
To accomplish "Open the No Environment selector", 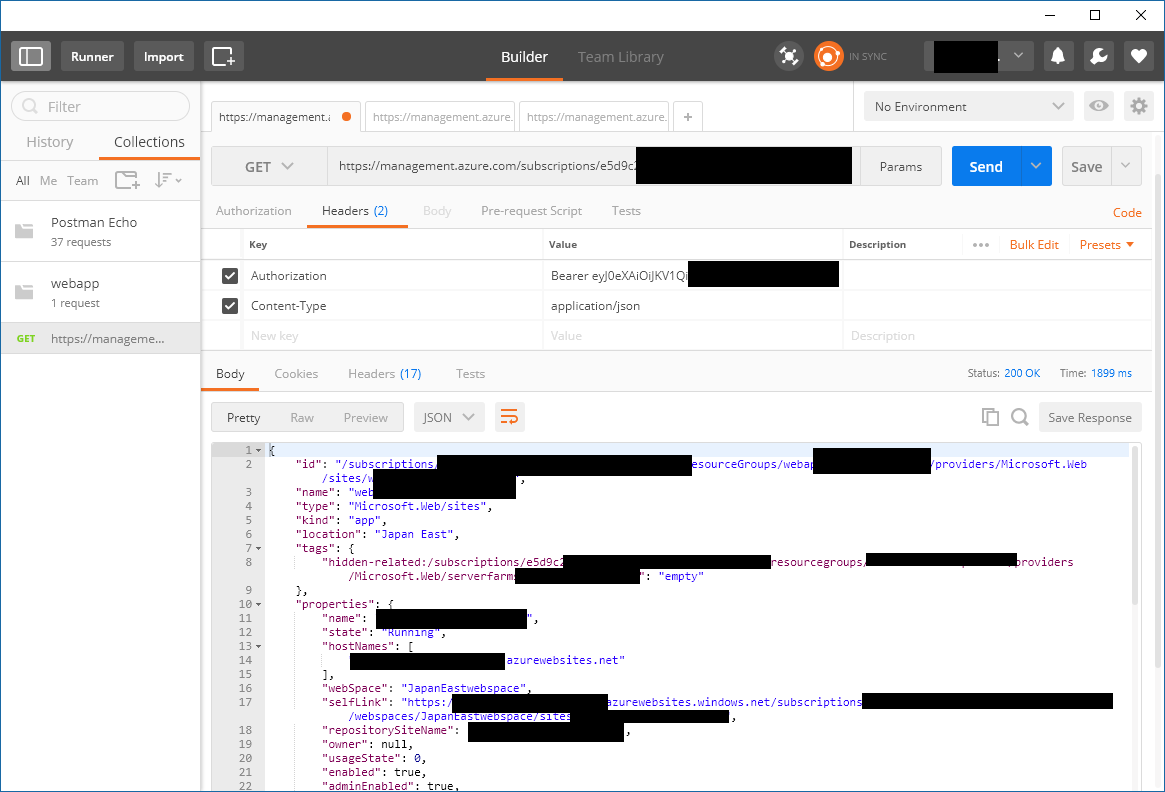I will click(x=965, y=105).
